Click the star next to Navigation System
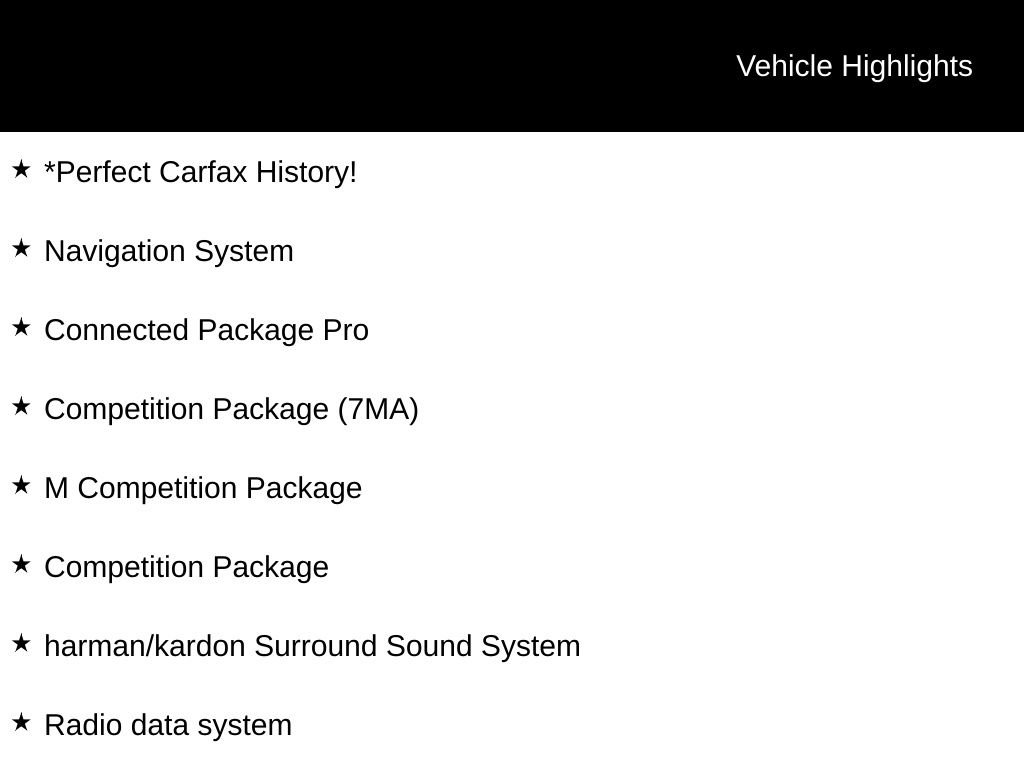 coord(21,248)
